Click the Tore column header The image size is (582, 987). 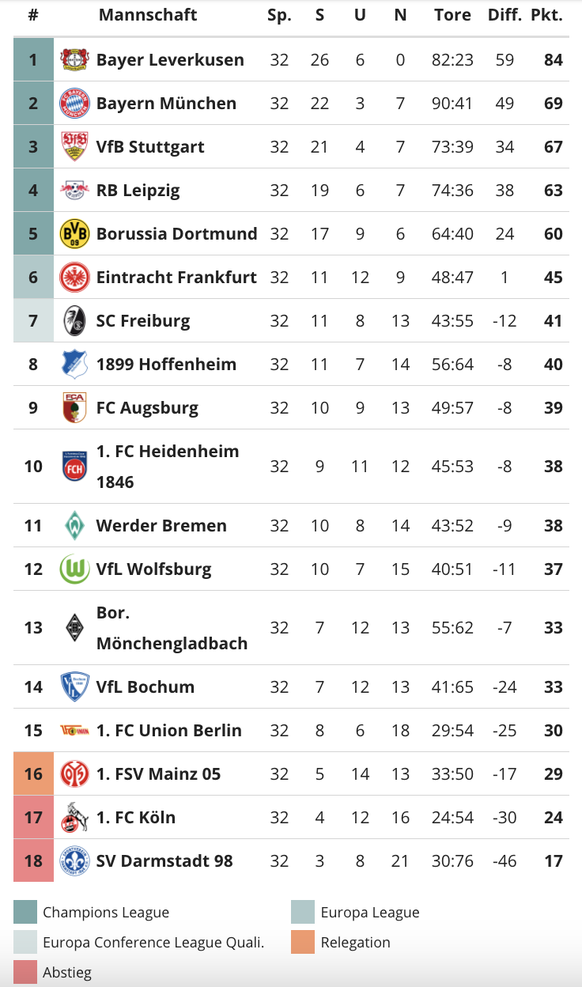tap(452, 15)
